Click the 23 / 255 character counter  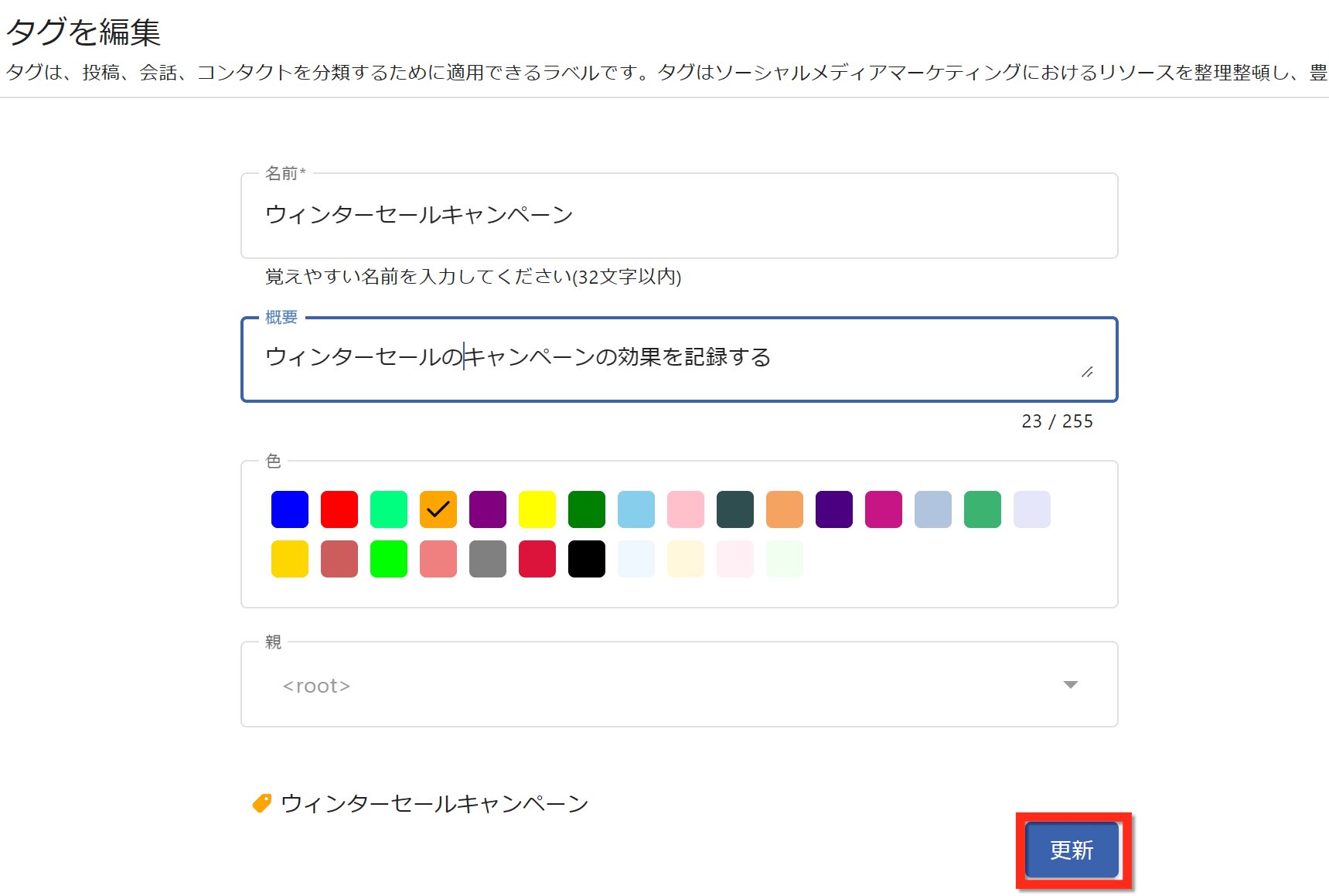click(1057, 421)
